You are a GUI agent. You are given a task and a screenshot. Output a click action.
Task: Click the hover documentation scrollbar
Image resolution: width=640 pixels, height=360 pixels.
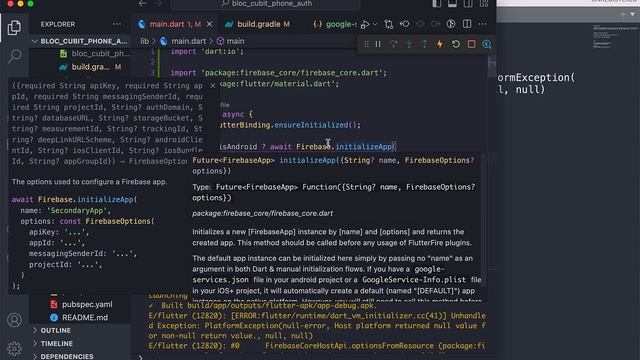point(484,220)
